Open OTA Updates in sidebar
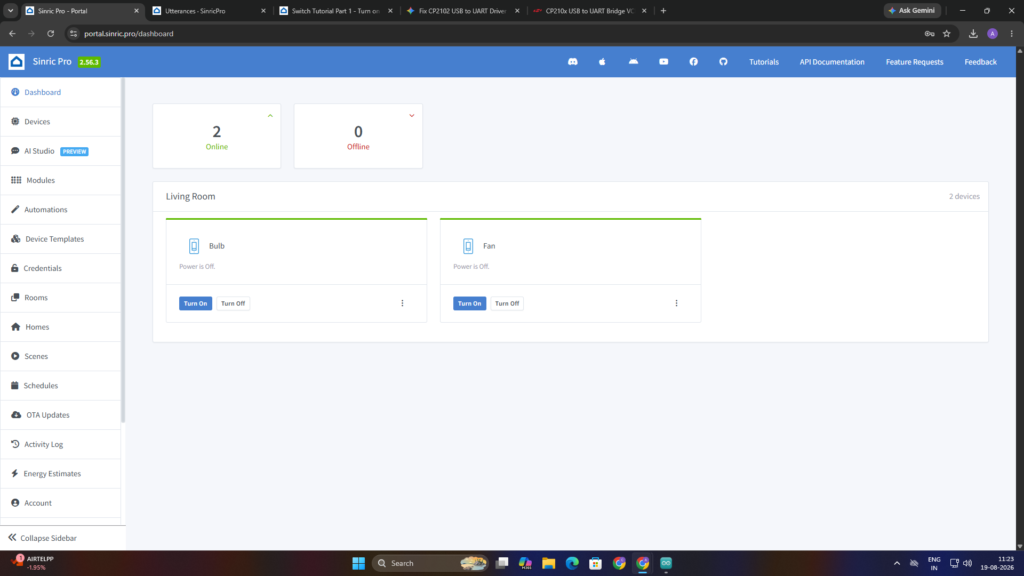The image size is (1024, 576). [61, 415]
